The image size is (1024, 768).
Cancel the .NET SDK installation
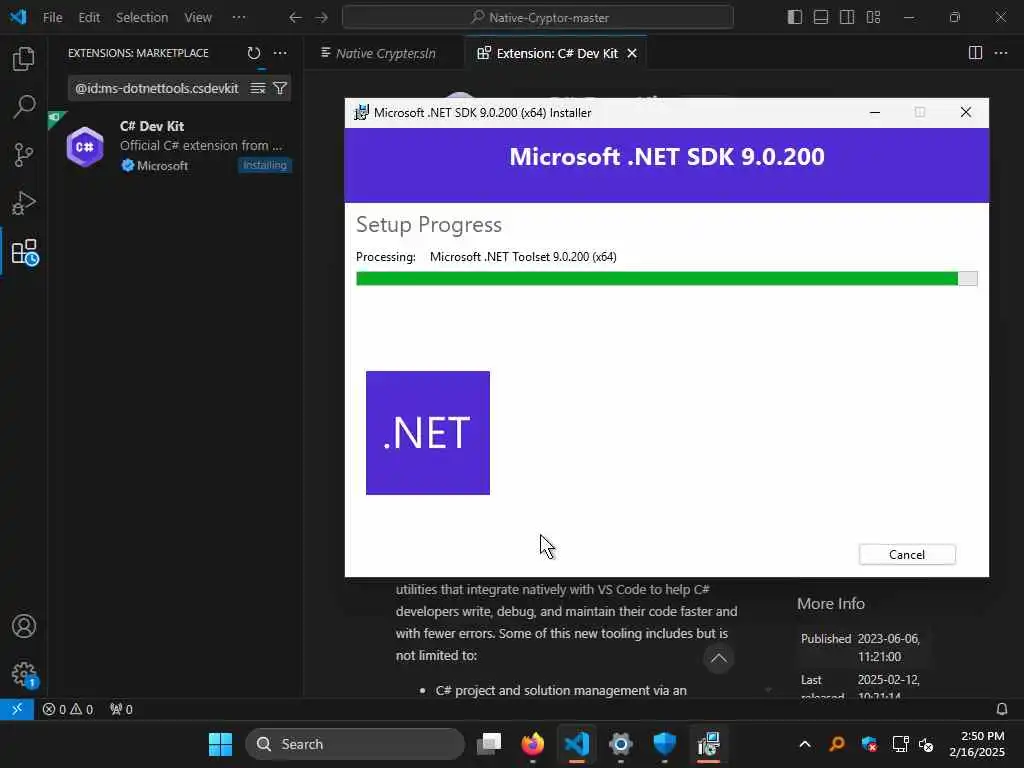click(x=906, y=554)
